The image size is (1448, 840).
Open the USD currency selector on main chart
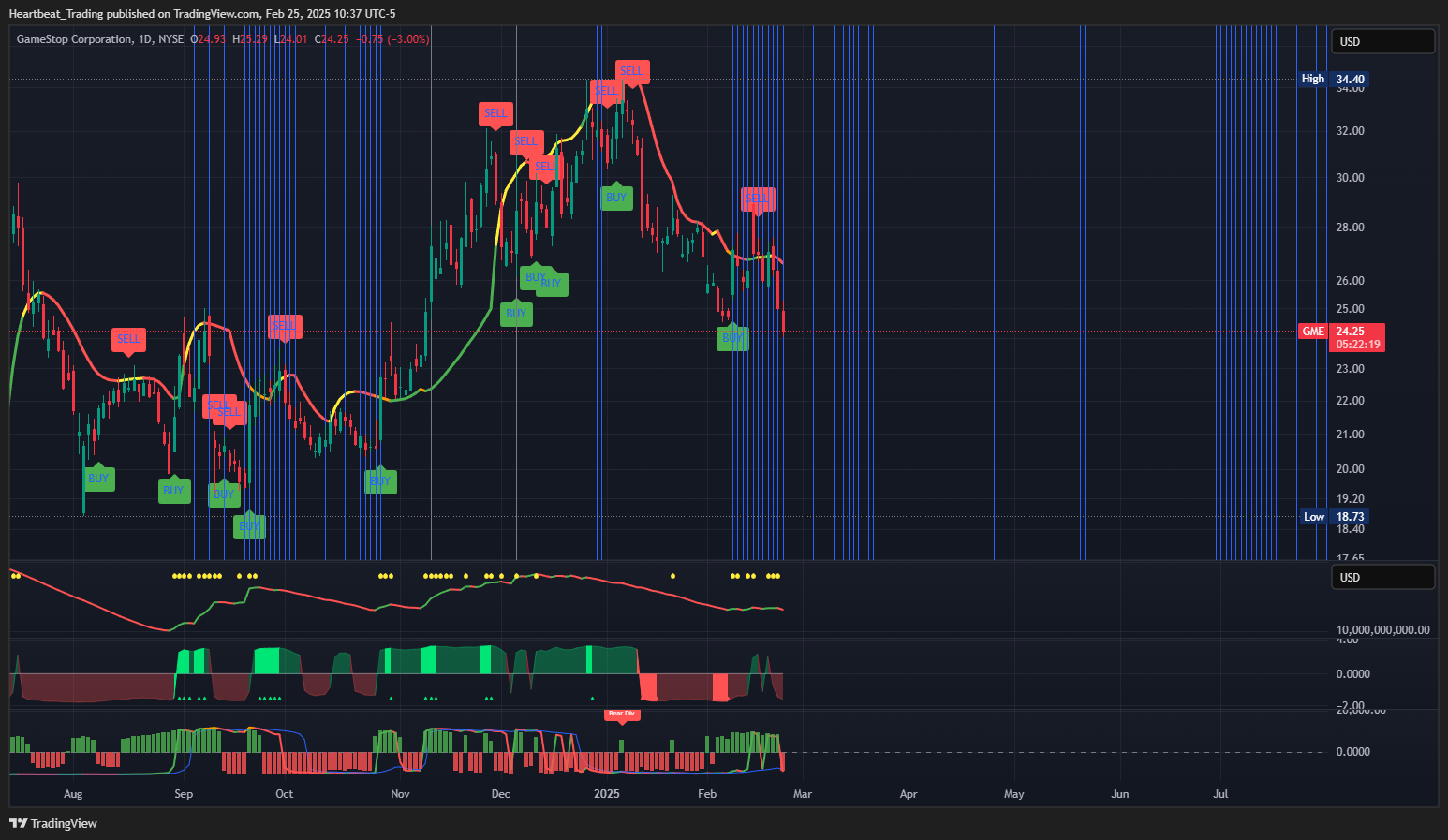tap(1382, 42)
